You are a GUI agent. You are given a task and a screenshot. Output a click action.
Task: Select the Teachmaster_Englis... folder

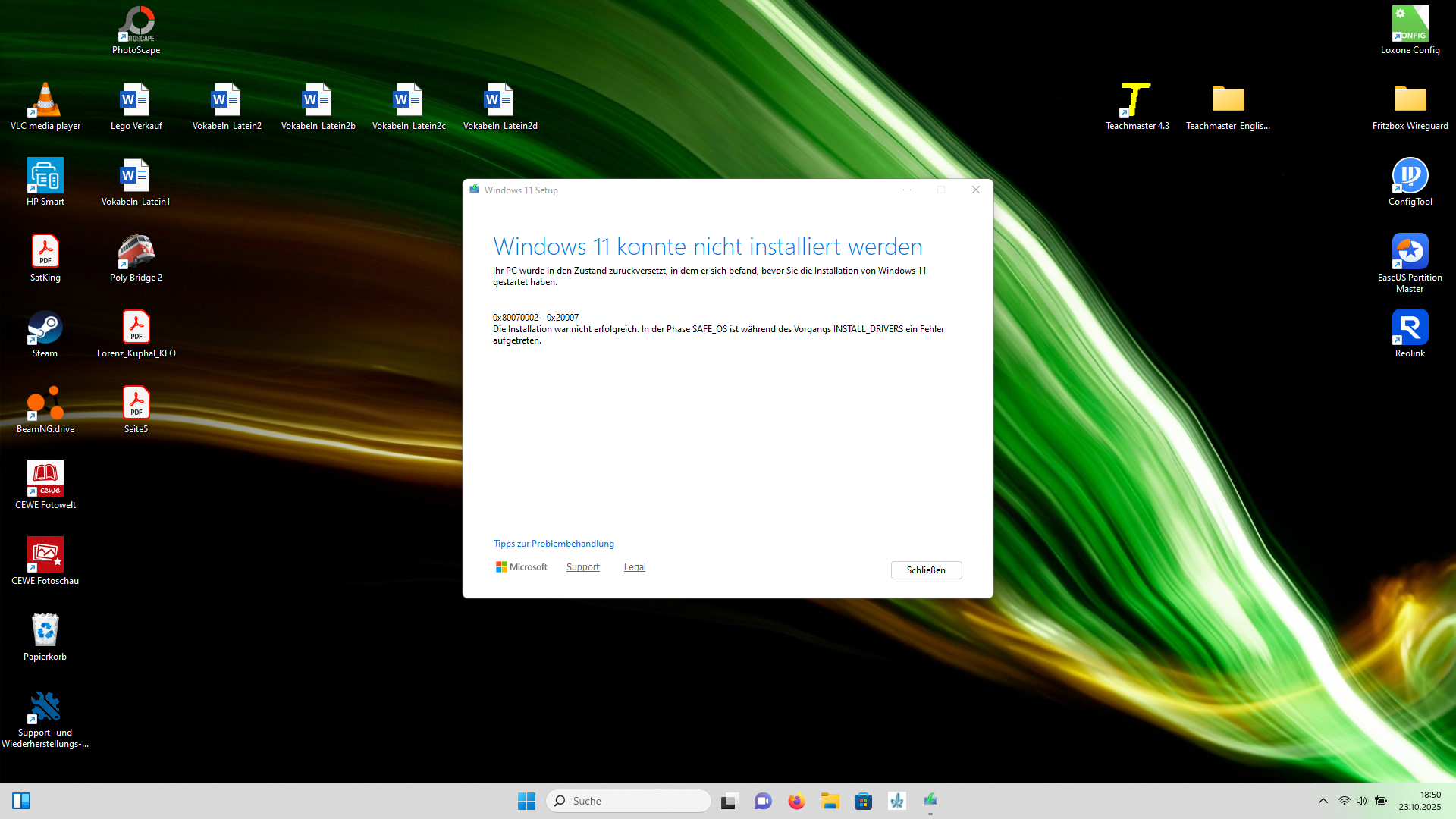pyautogui.click(x=1228, y=106)
